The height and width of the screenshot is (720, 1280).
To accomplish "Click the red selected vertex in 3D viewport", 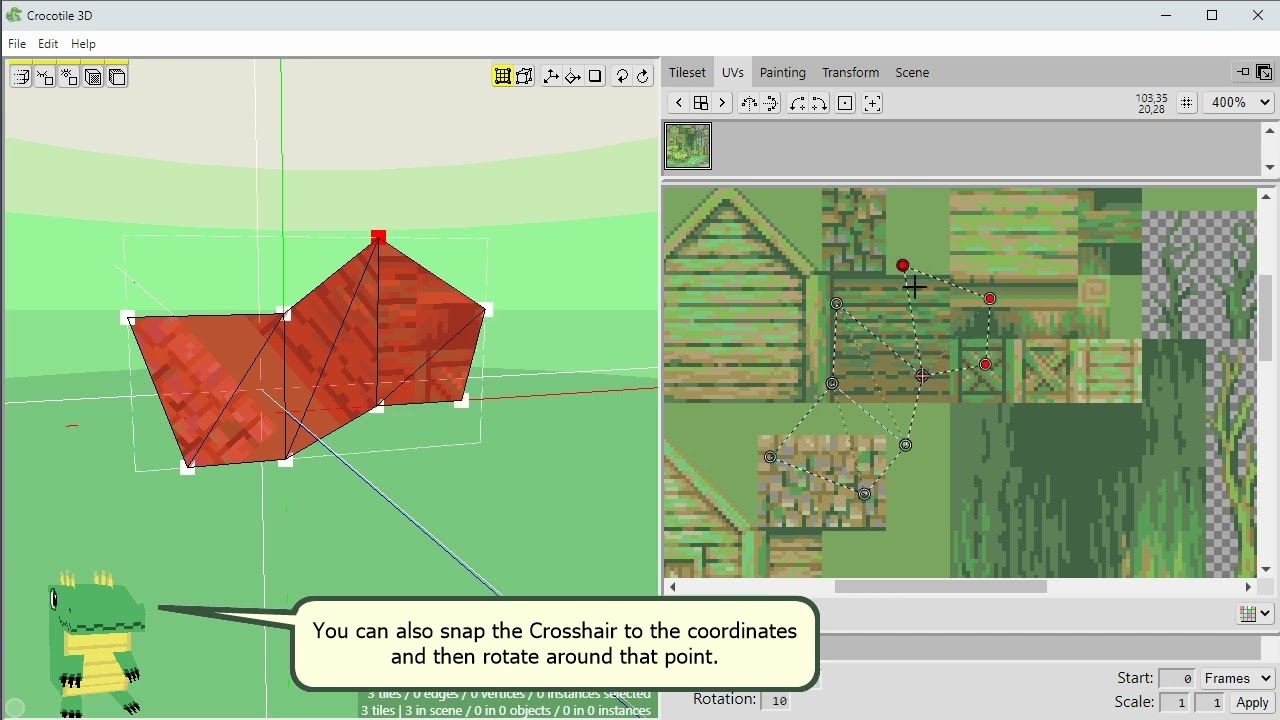I will pyautogui.click(x=378, y=237).
